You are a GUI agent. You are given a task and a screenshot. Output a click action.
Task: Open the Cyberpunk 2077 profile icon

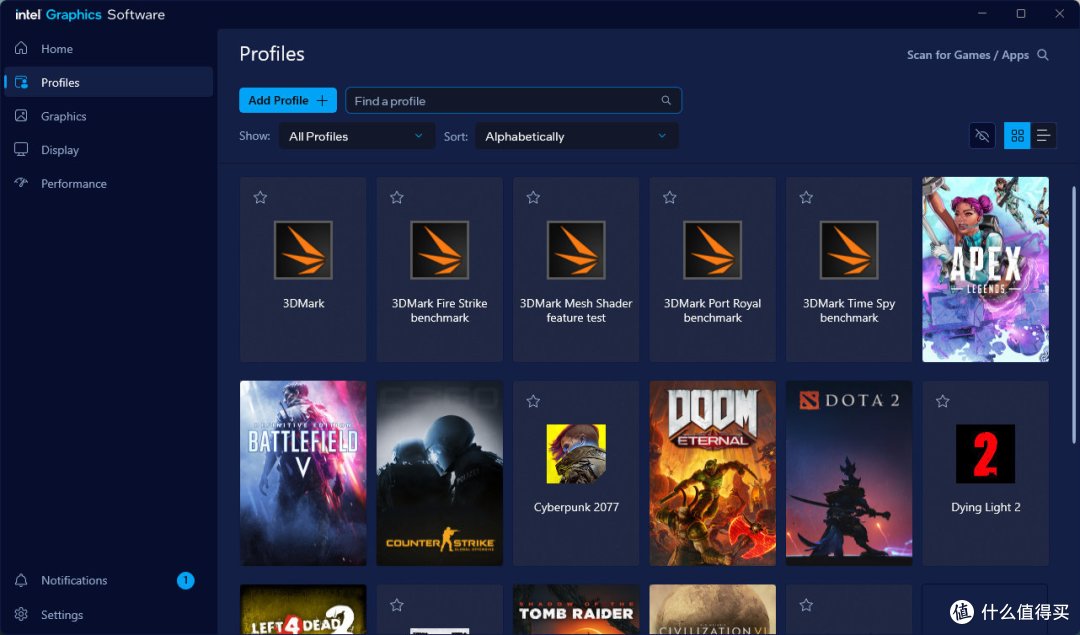576,454
